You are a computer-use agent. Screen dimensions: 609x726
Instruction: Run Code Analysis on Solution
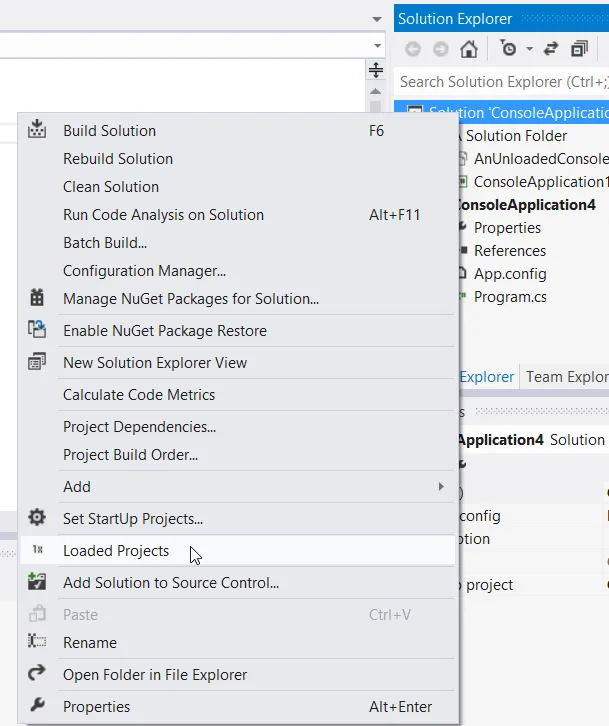[x=238, y=215]
